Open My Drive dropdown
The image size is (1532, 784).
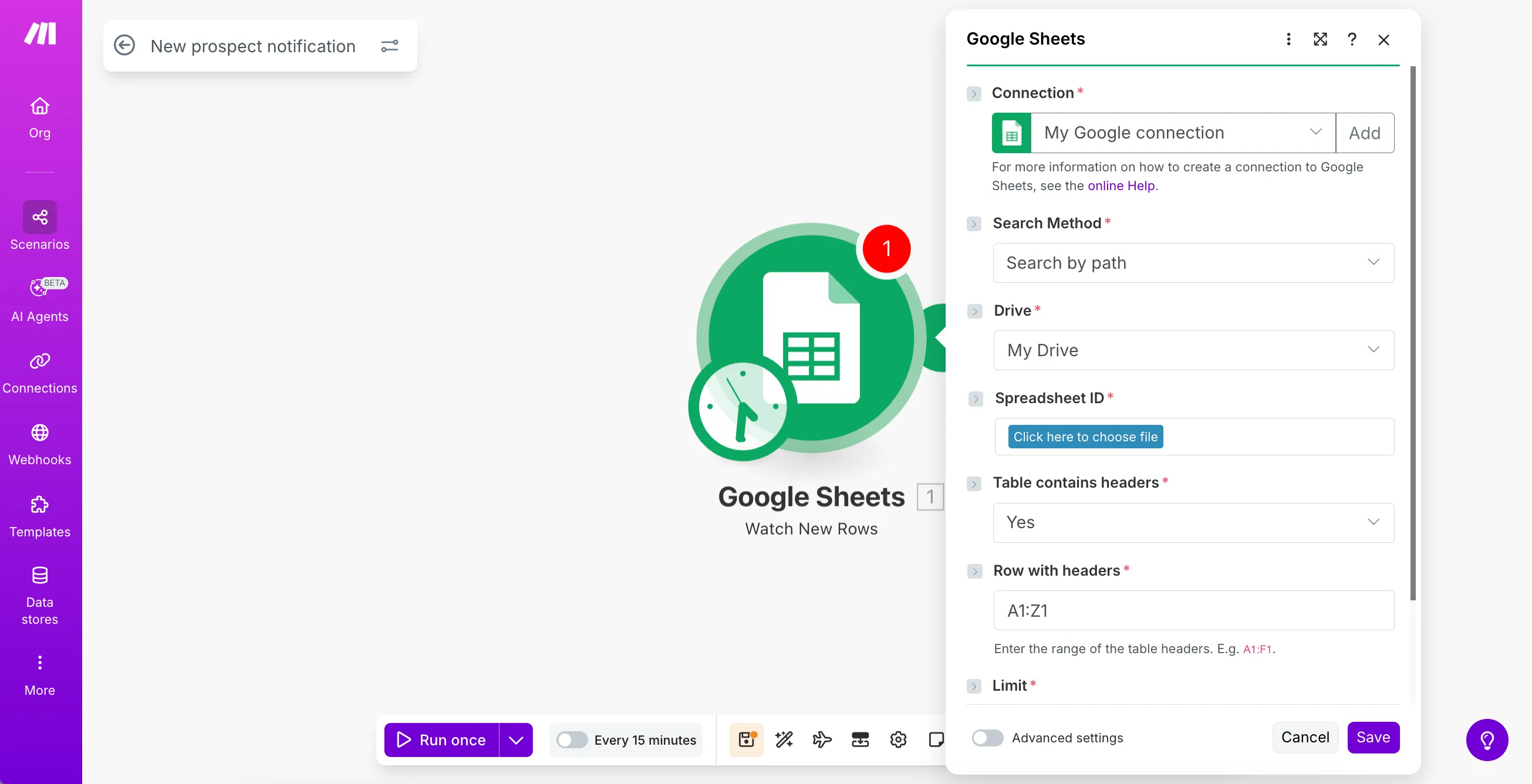coord(1193,350)
